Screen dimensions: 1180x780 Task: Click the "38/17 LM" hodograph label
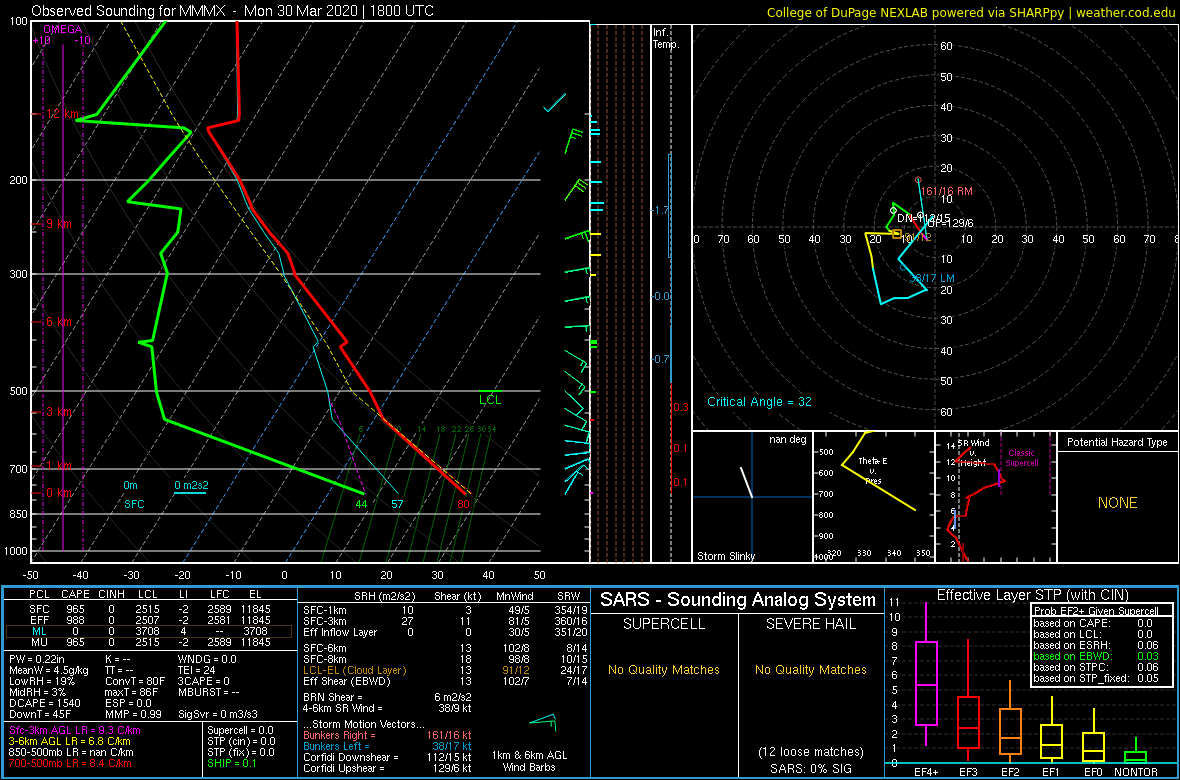pyautogui.click(x=932, y=279)
